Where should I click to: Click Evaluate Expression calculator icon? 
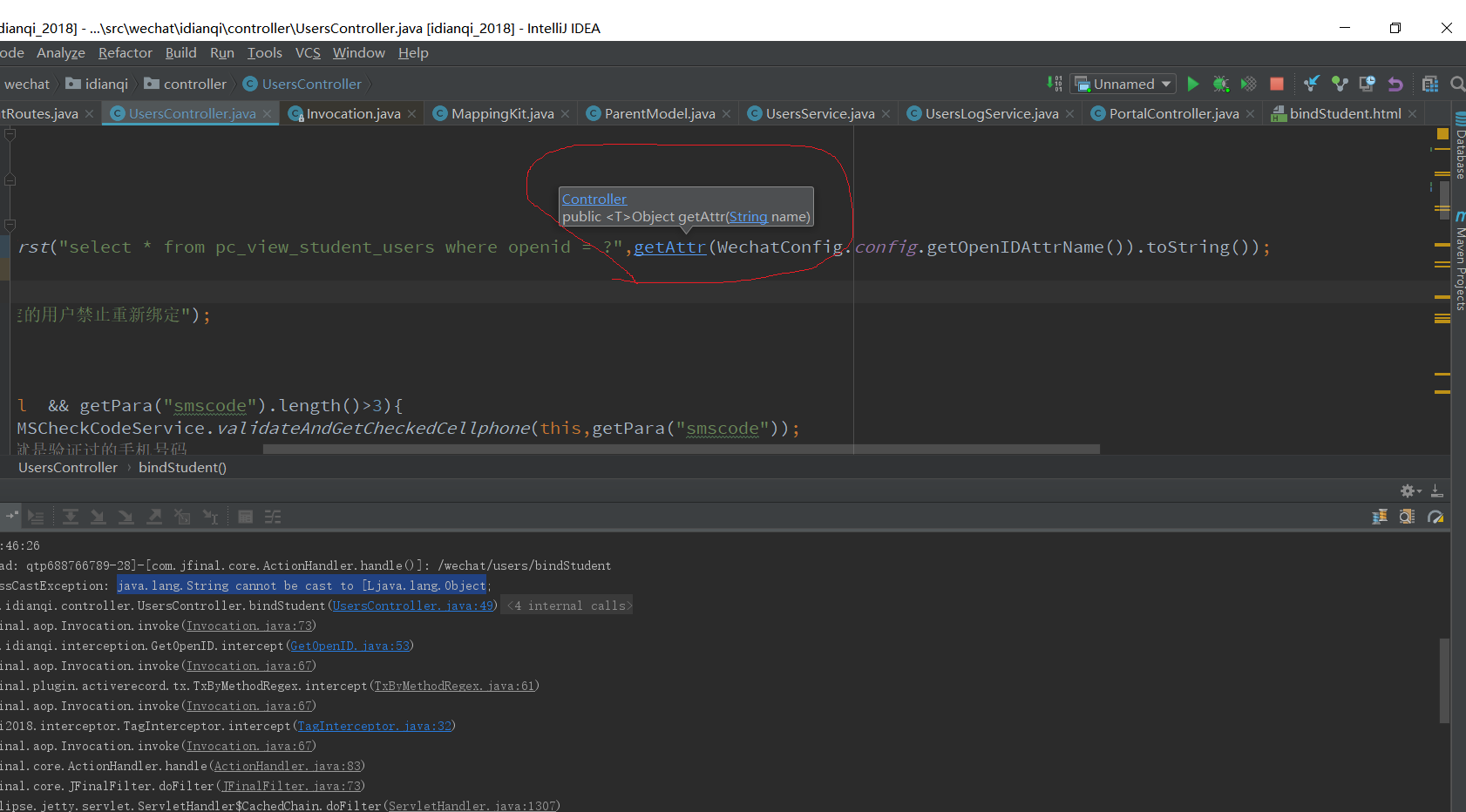(246, 517)
